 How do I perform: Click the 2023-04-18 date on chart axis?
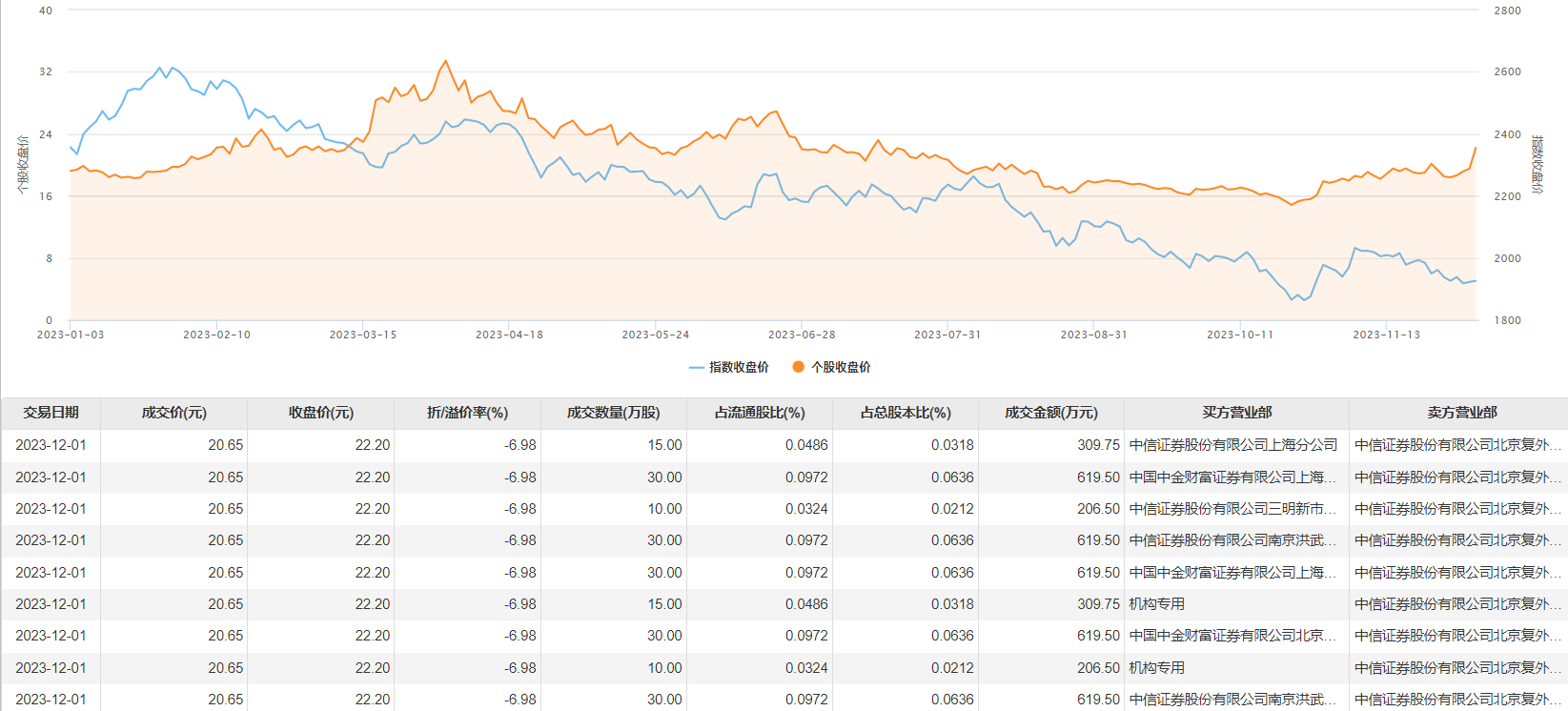pyautogui.click(x=509, y=335)
